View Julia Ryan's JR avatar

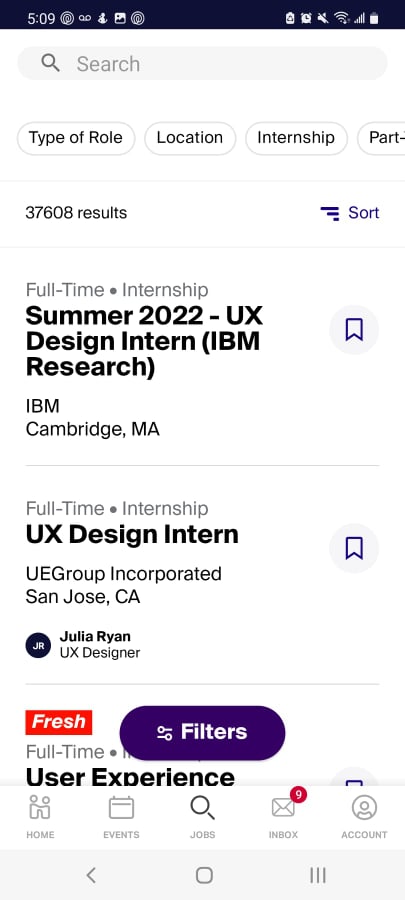[x=38, y=645]
